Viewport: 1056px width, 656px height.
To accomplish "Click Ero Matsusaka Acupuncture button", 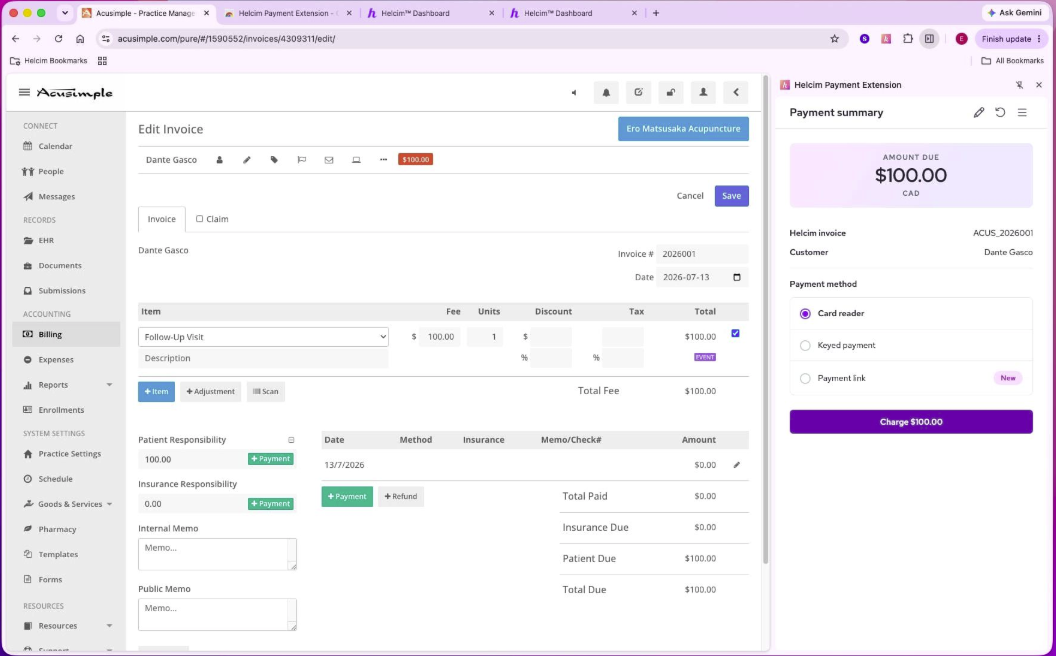I will pos(683,129).
